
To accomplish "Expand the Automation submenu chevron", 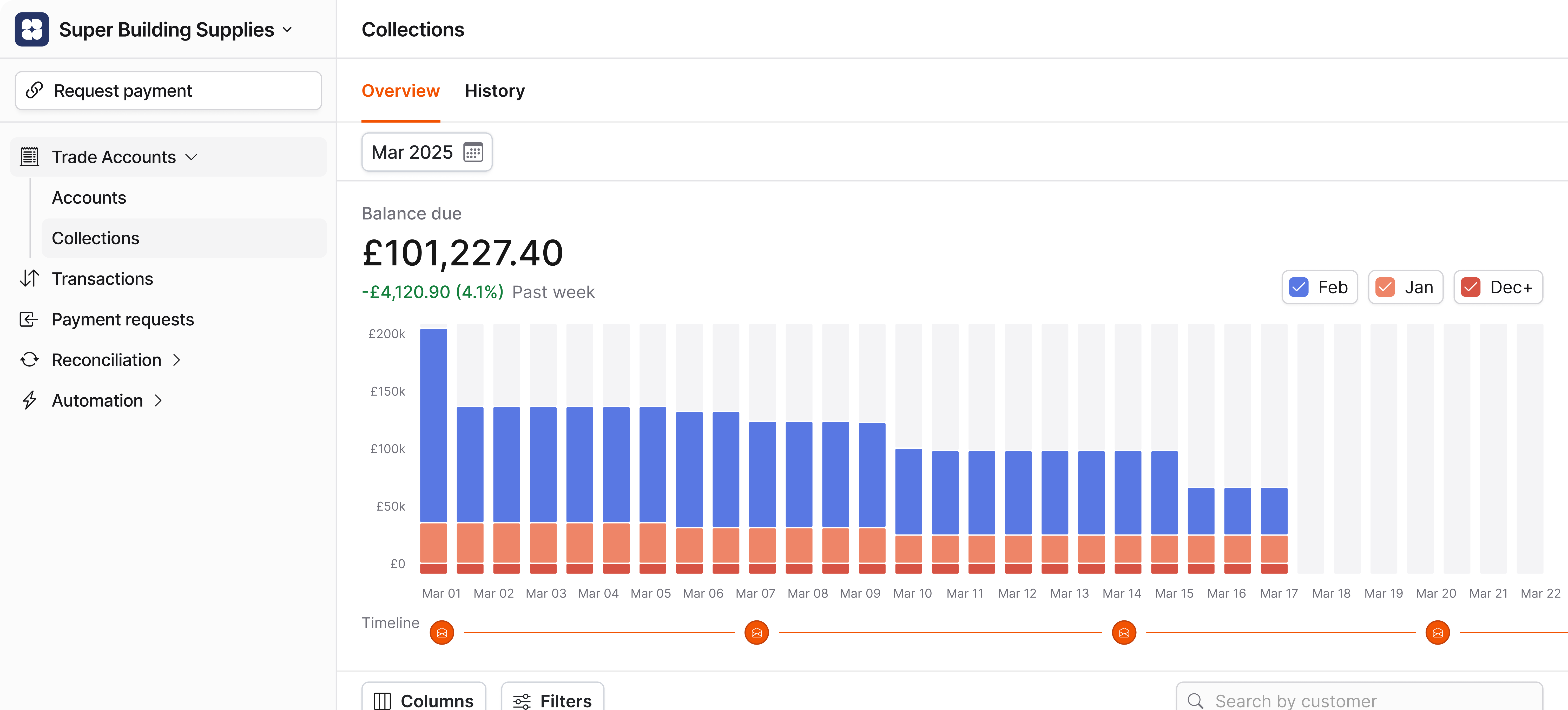I will 158,400.
